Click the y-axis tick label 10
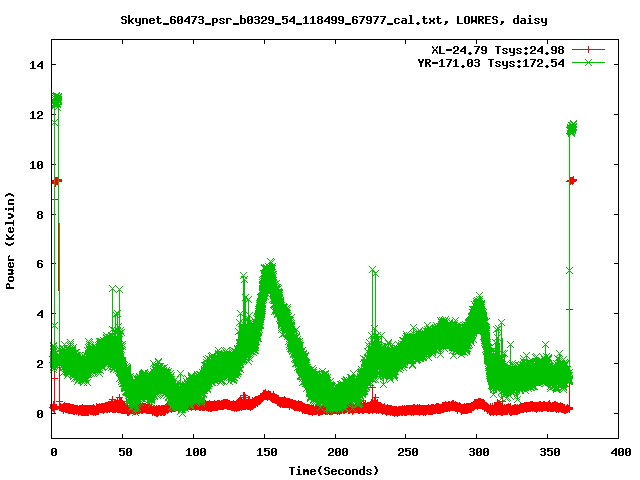 point(36,164)
